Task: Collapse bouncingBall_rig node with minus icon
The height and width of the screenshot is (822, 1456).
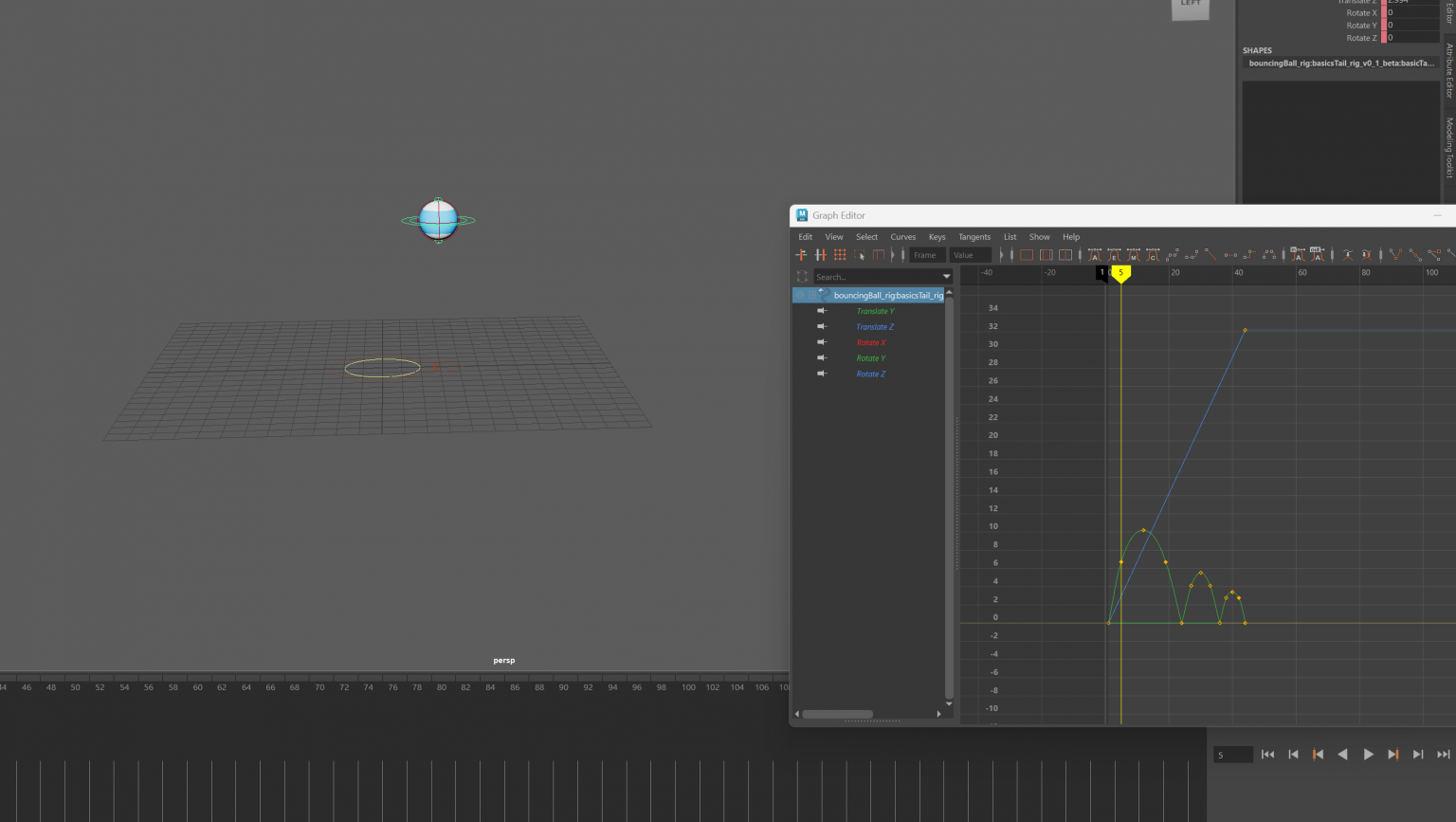Action: [x=800, y=295]
